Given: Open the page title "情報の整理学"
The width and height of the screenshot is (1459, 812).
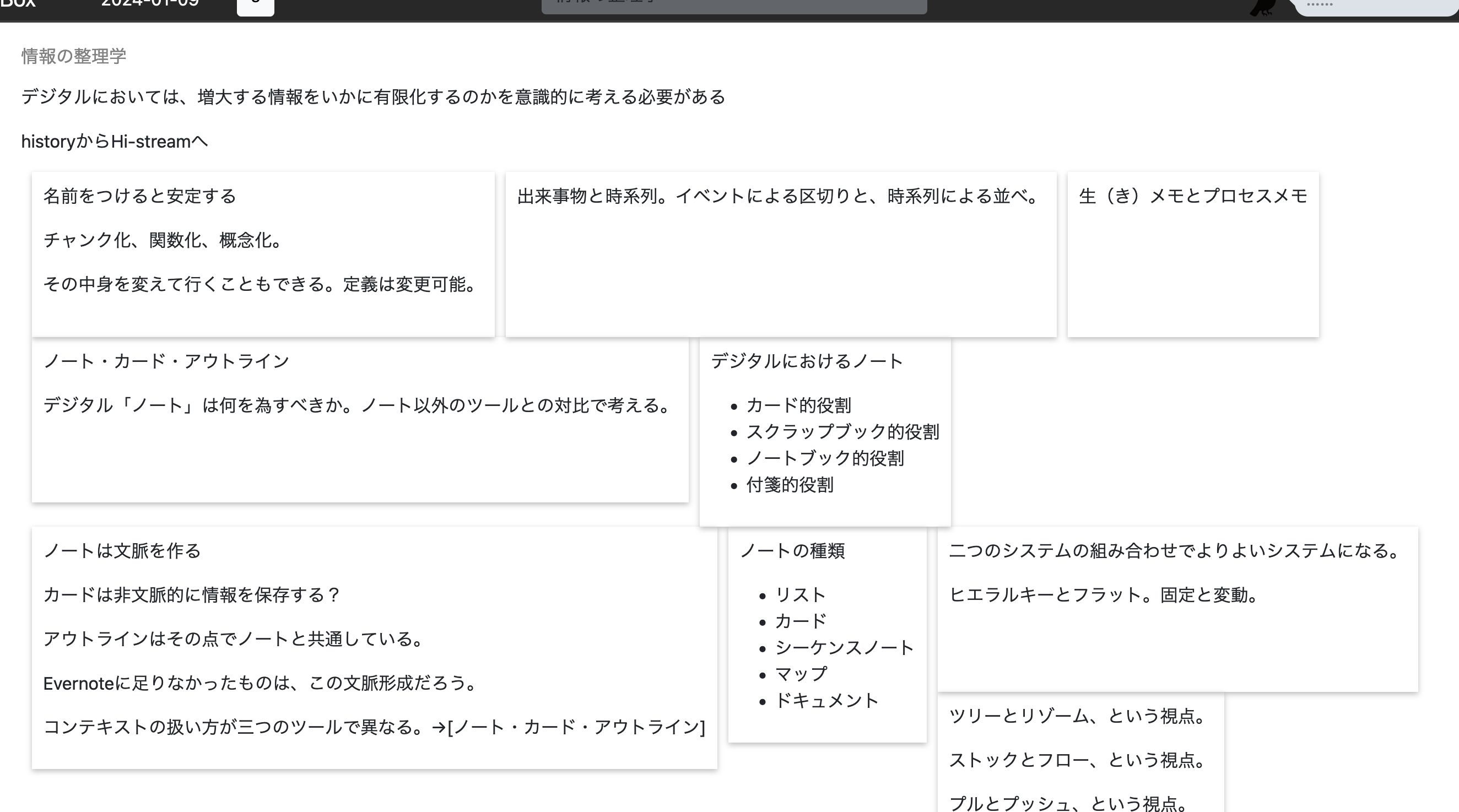Looking at the screenshot, I should click(x=74, y=57).
